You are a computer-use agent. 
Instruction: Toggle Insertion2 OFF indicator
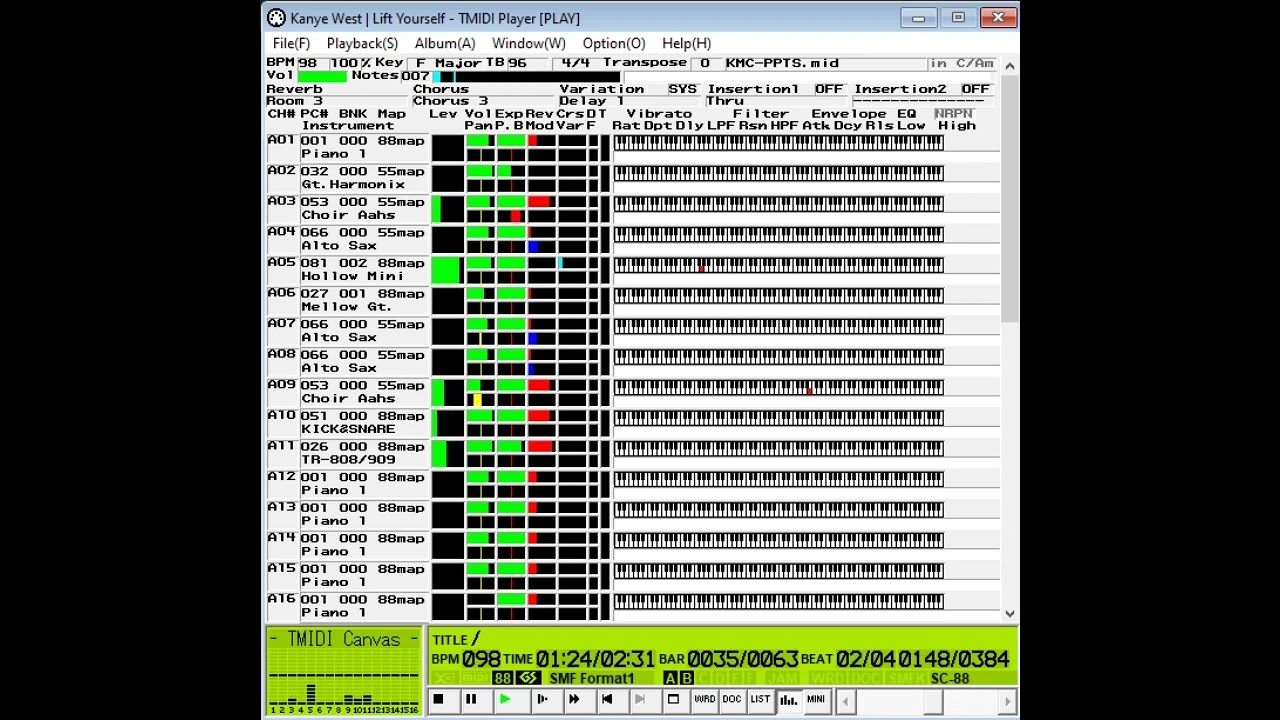pos(975,89)
